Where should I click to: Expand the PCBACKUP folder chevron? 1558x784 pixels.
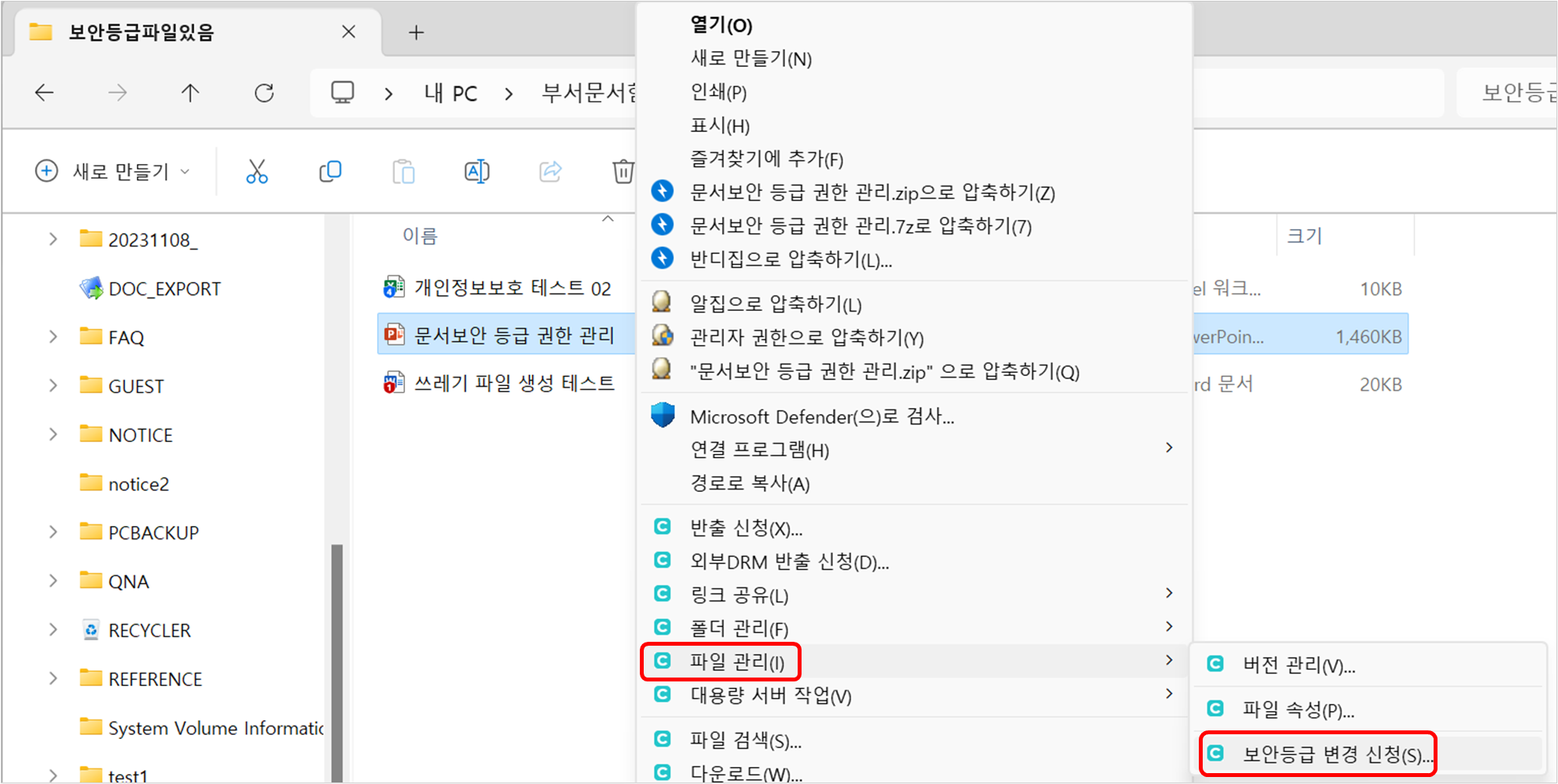pos(53,532)
